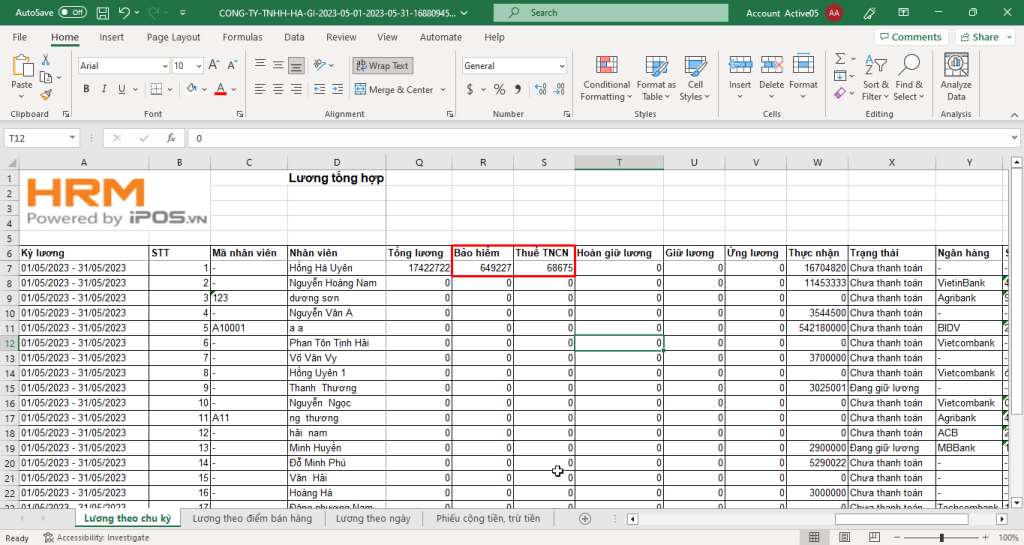Image resolution: width=1024 pixels, height=545 pixels.
Task: Click the Share button
Action: click(x=978, y=37)
